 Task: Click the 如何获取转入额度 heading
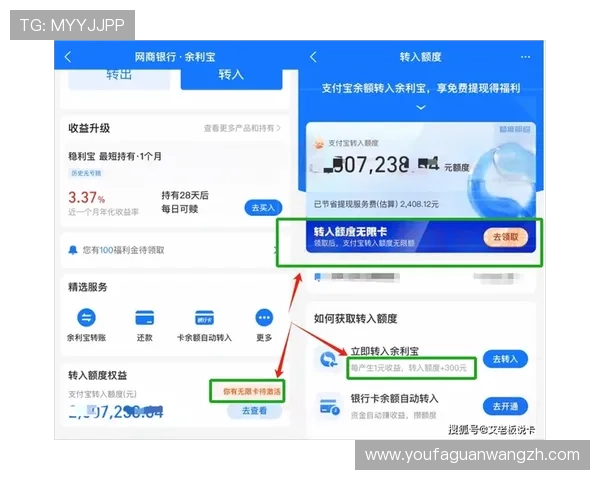pyautogui.click(x=355, y=318)
